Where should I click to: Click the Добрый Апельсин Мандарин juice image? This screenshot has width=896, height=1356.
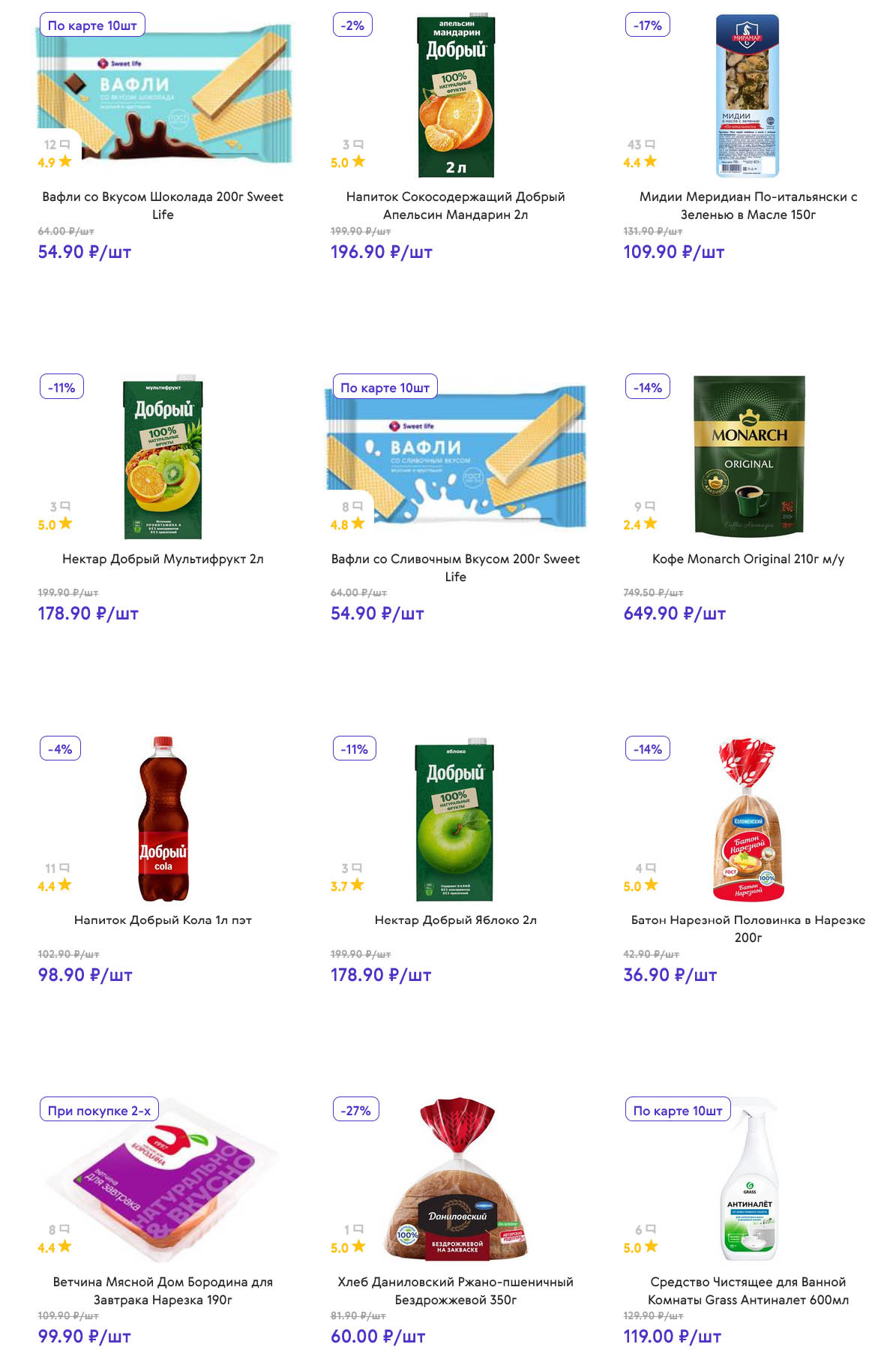[x=455, y=96]
